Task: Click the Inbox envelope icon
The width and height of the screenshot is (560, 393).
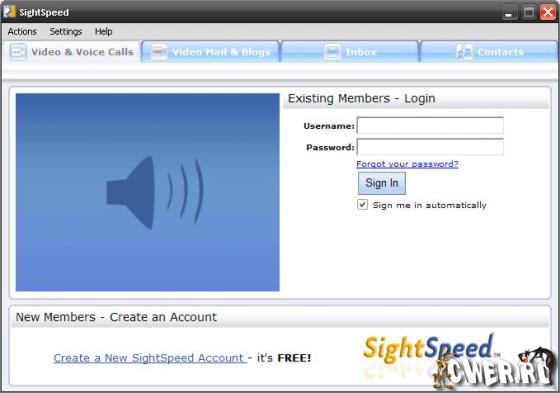Action: 332,52
